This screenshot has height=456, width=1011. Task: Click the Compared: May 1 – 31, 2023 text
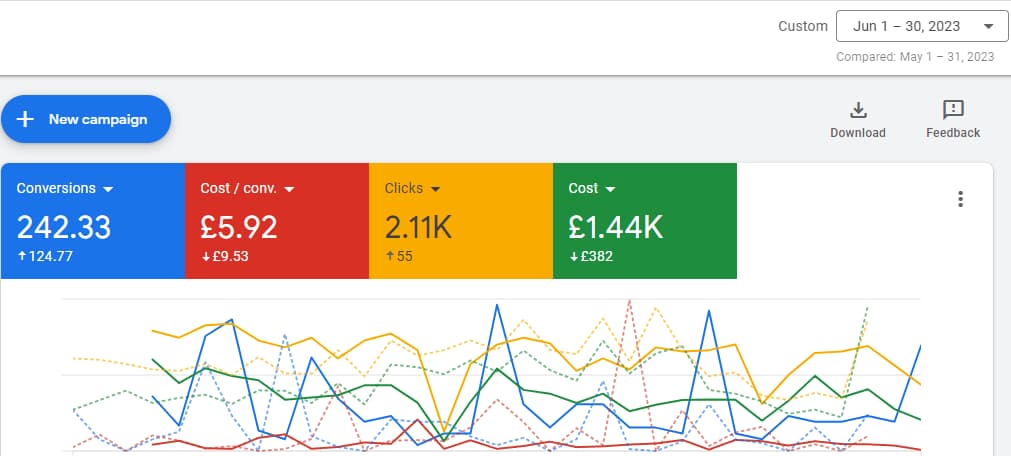click(x=915, y=57)
